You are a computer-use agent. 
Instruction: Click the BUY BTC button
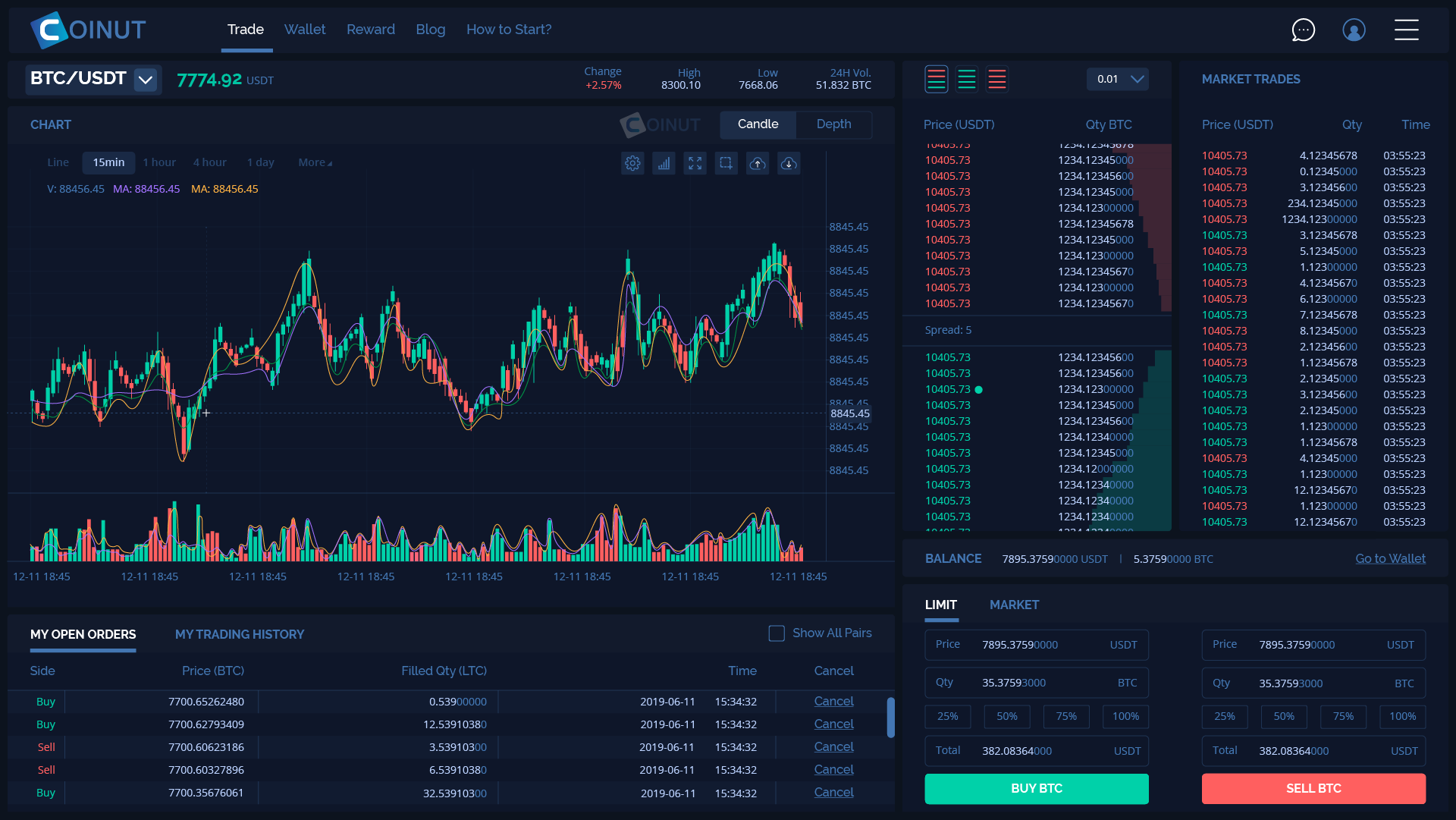point(1037,789)
